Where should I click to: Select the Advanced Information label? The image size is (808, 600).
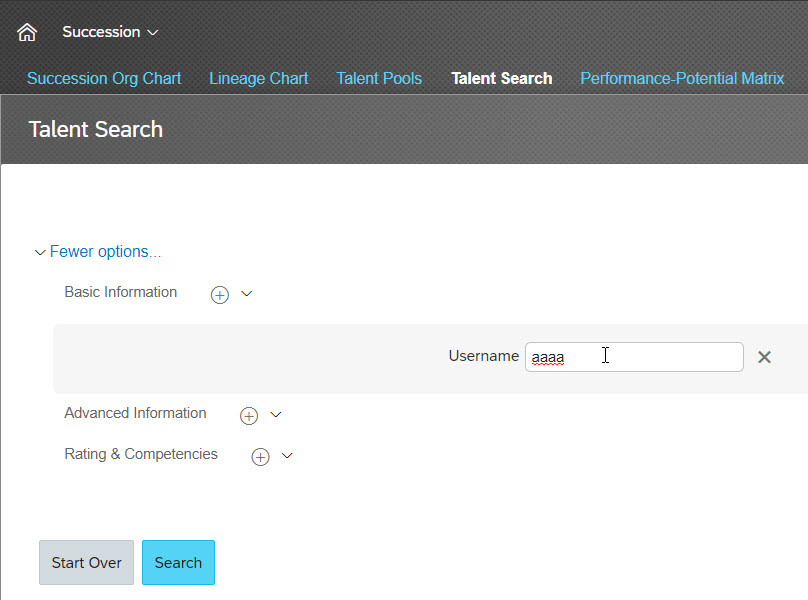(135, 413)
